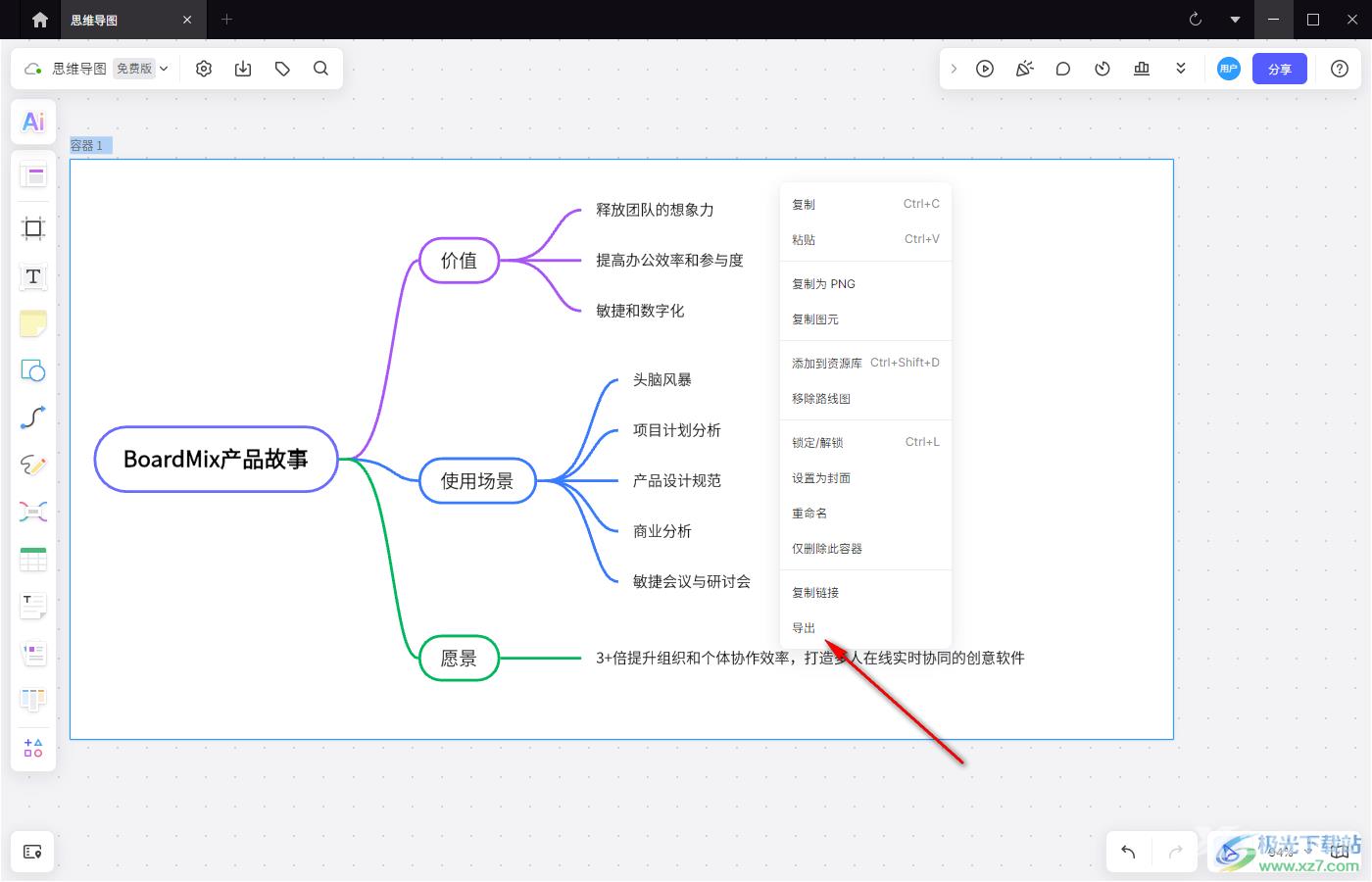Select 移除路线图 menu entry
1372x882 pixels.
click(865, 399)
